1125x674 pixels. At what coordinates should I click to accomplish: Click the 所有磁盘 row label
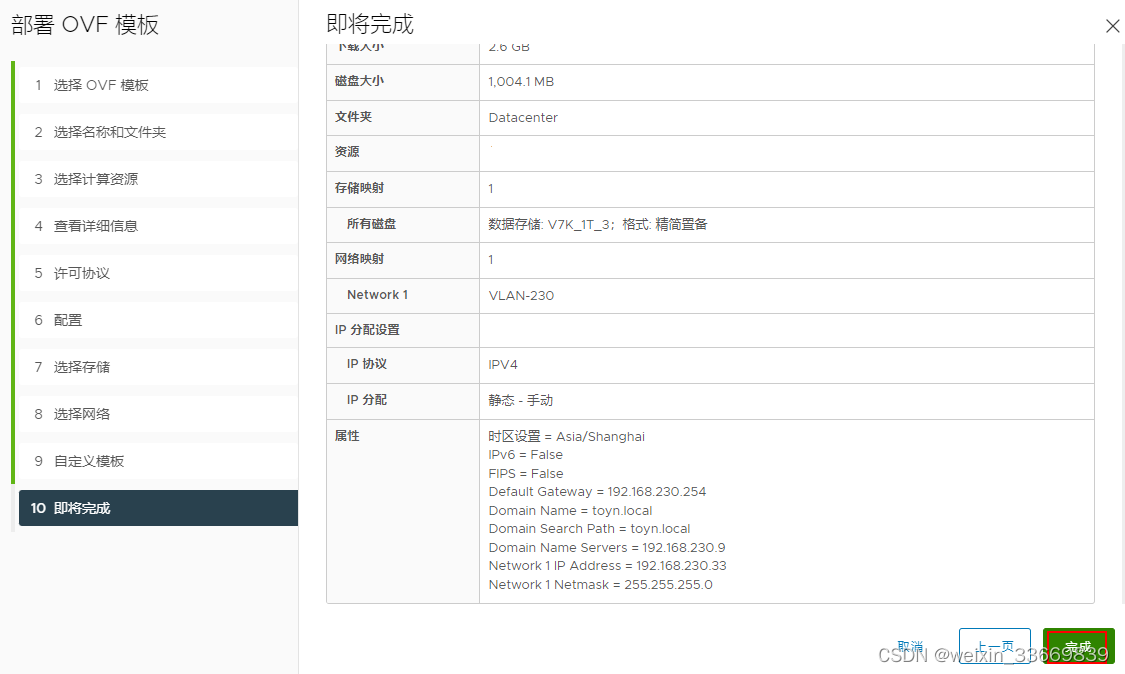(x=371, y=224)
